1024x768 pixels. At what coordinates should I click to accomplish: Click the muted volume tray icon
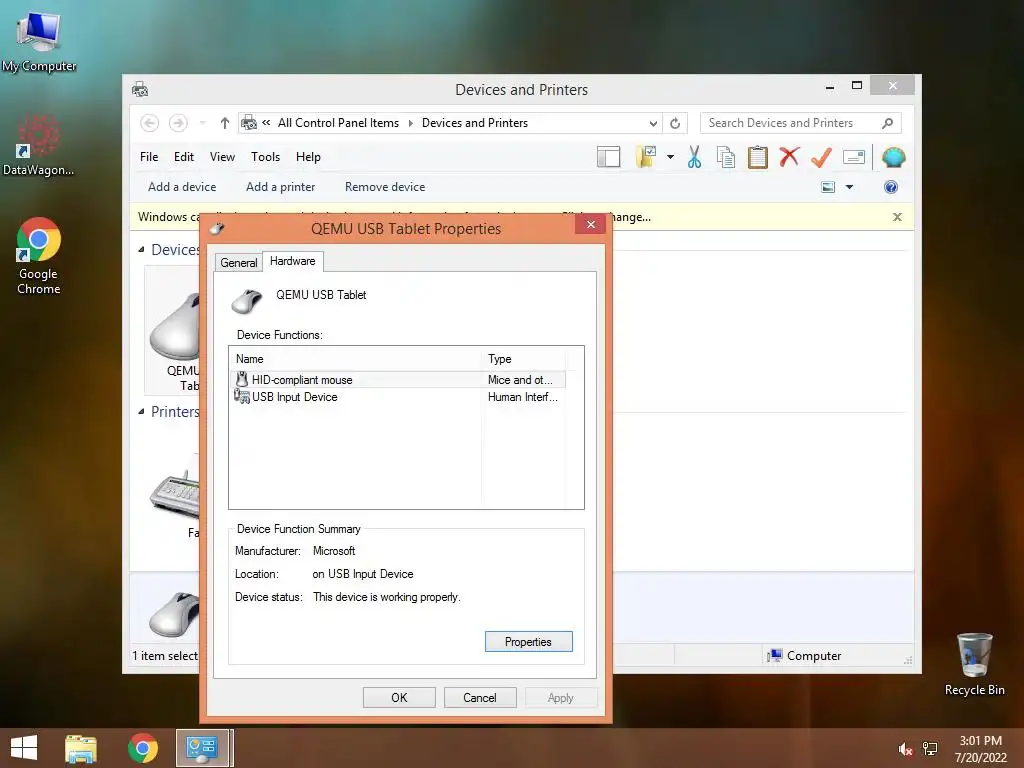(x=904, y=749)
